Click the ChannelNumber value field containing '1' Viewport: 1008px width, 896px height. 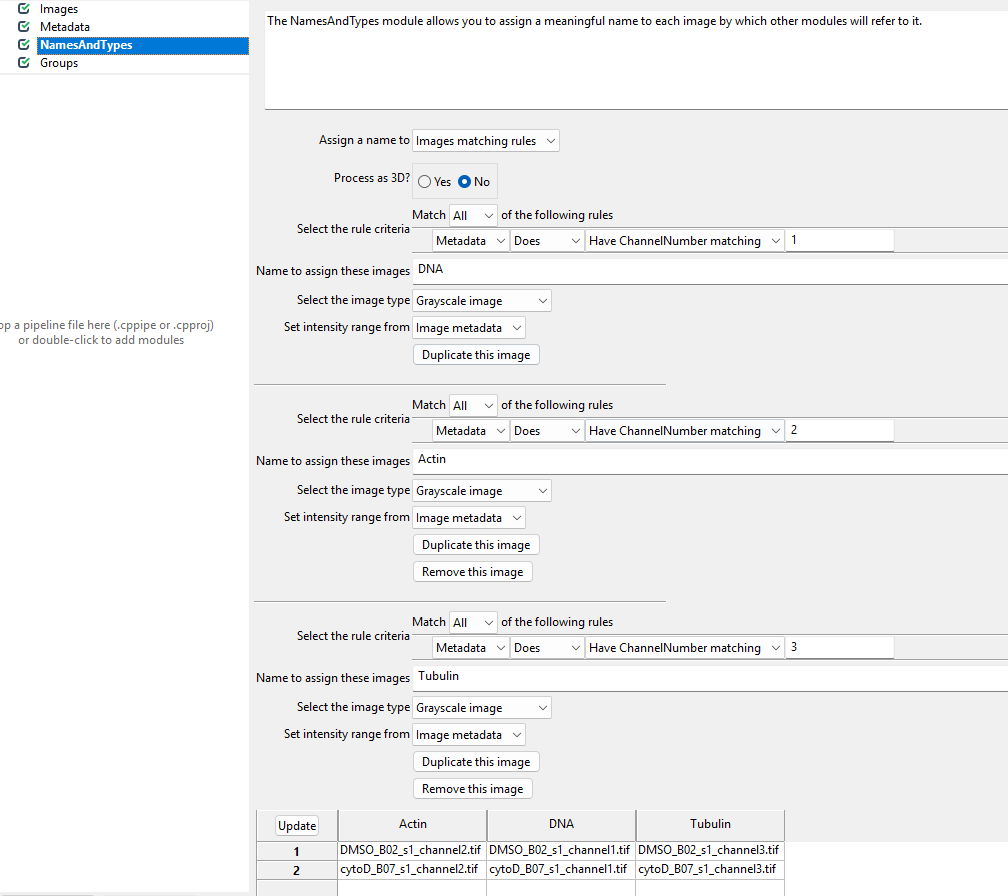tap(839, 240)
